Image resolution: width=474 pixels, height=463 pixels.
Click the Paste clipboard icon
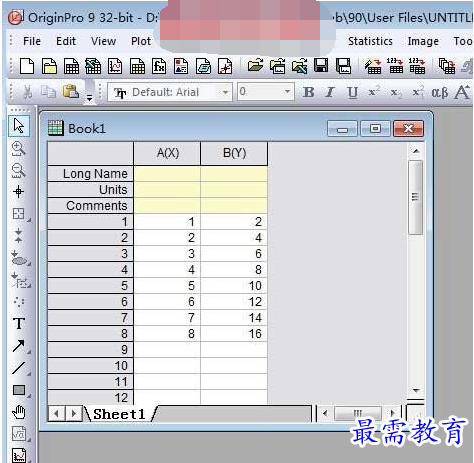[71, 92]
